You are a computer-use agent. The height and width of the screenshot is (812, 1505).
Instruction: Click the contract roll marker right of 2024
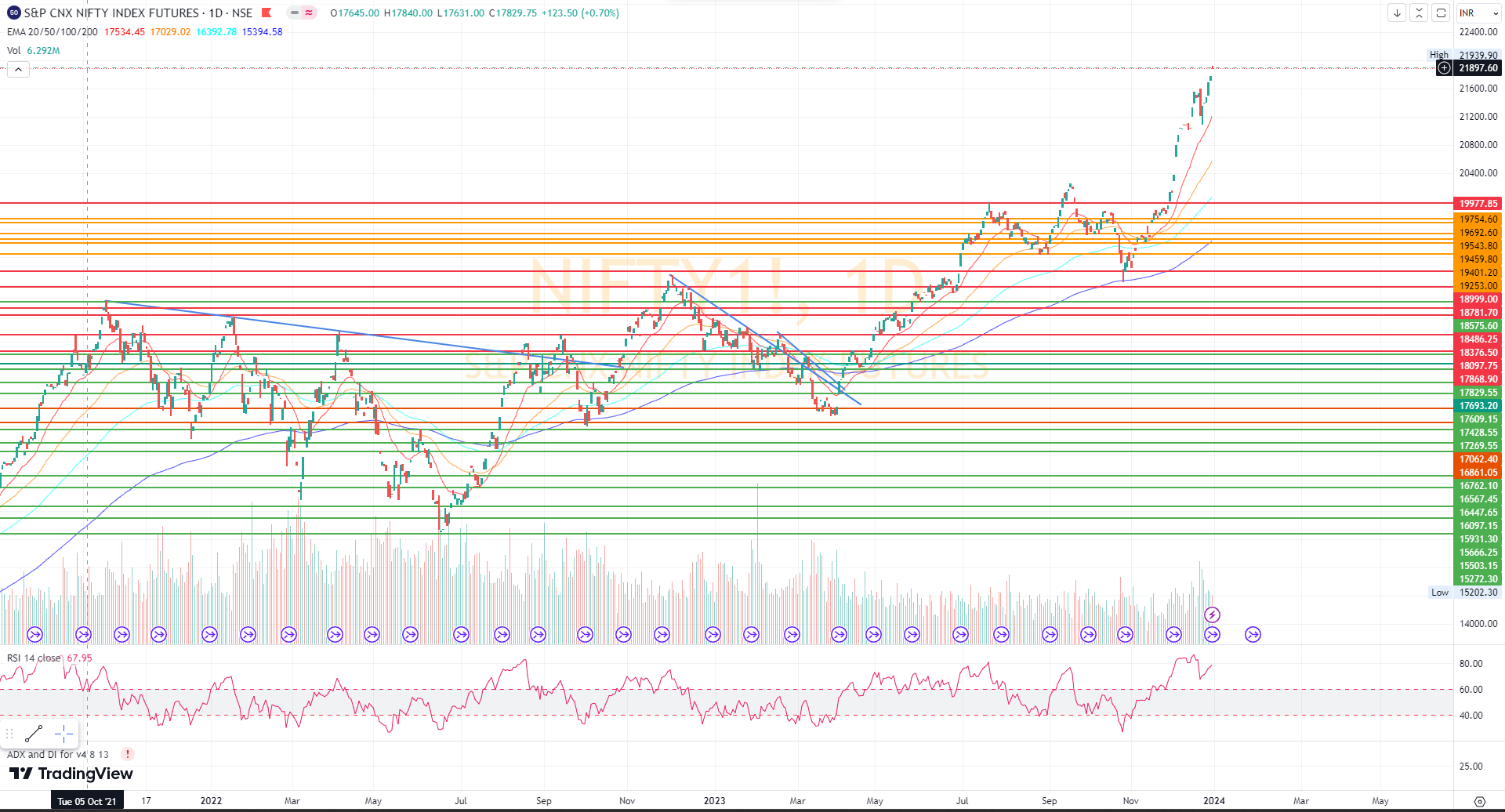tap(1253, 634)
